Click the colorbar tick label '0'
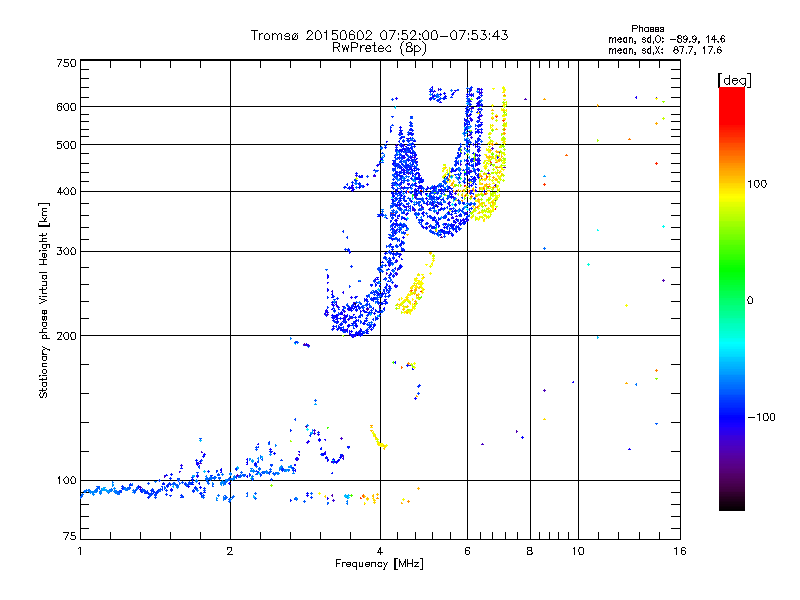The height and width of the screenshot is (600, 800). (x=750, y=300)
